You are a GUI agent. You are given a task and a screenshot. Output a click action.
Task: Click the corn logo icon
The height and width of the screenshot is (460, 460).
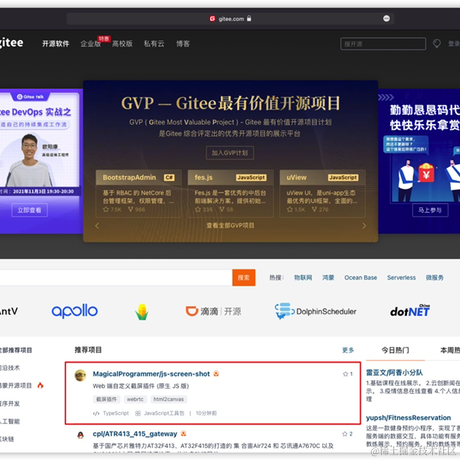click(x=142, y=312)
